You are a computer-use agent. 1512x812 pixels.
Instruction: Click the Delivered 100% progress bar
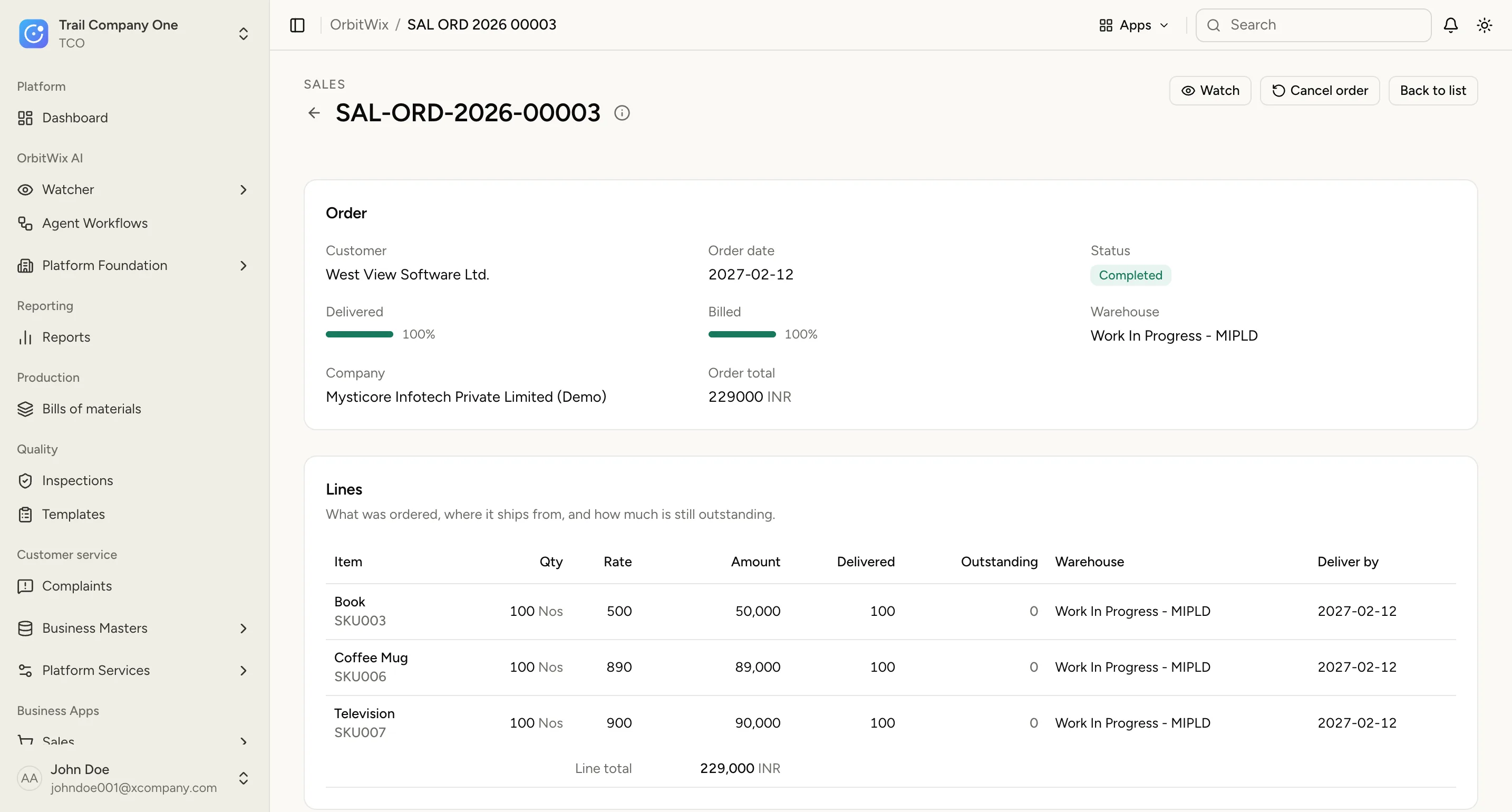point(359,334)
